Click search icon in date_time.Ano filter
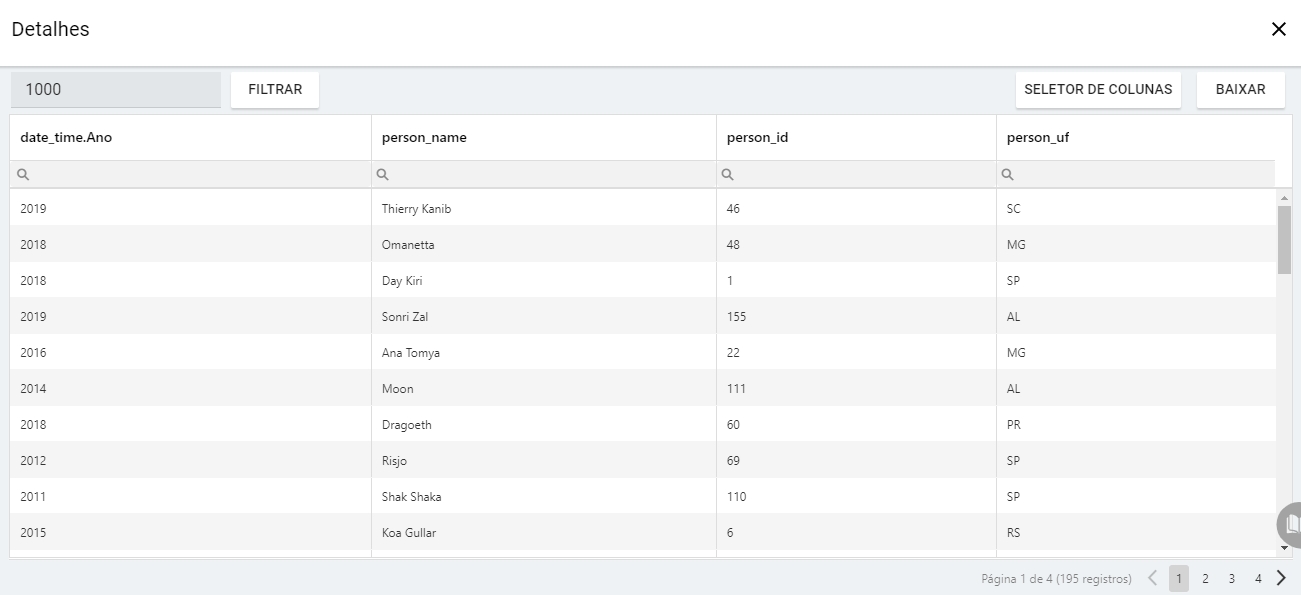 coord(23,175)
